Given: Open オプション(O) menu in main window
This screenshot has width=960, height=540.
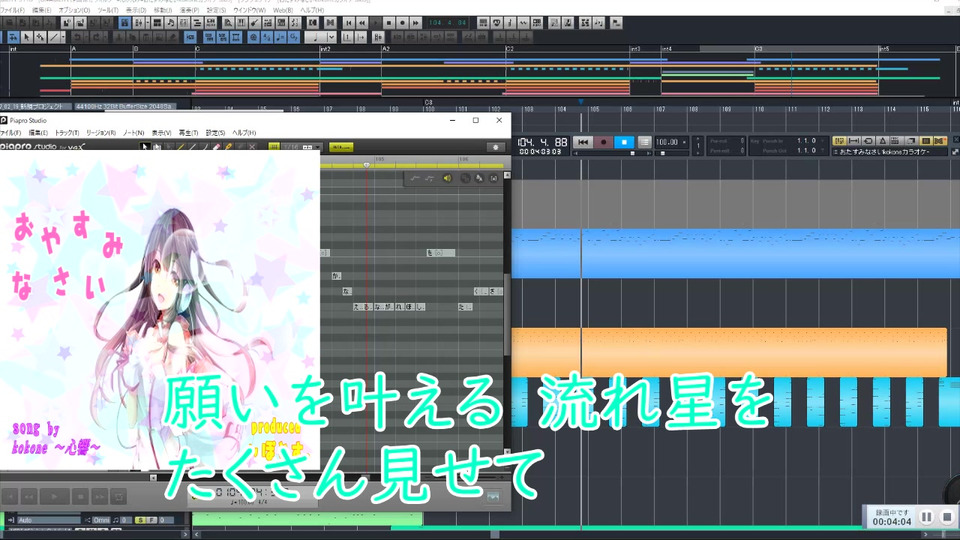Looking at the screenshot, I should 74,10.
